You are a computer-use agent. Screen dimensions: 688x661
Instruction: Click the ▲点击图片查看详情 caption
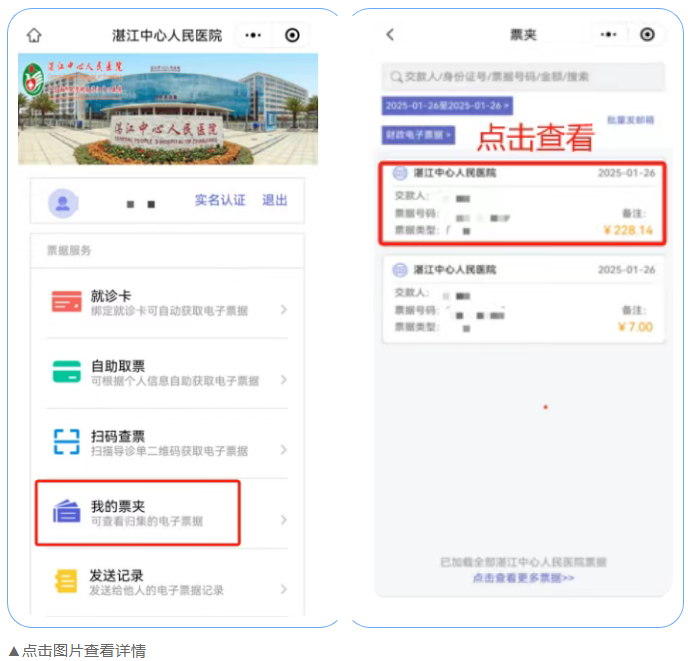pyautogui.click(x=77, y=650)
